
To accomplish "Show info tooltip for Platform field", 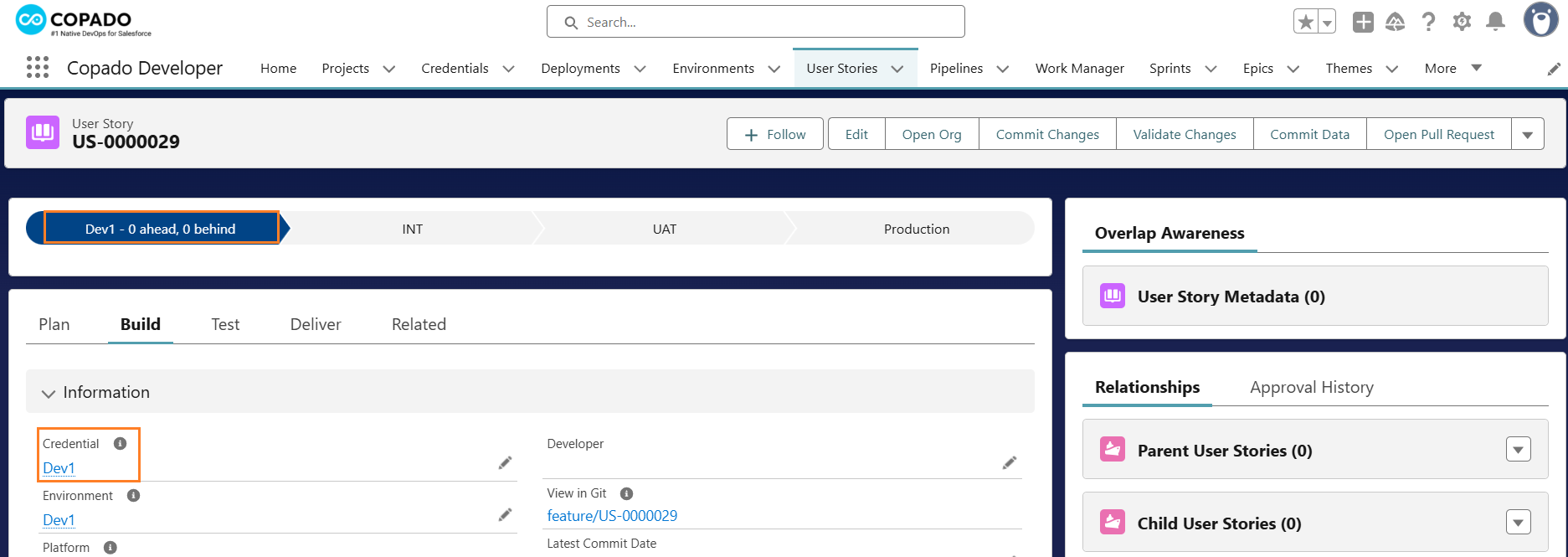I will coord(110,547).
